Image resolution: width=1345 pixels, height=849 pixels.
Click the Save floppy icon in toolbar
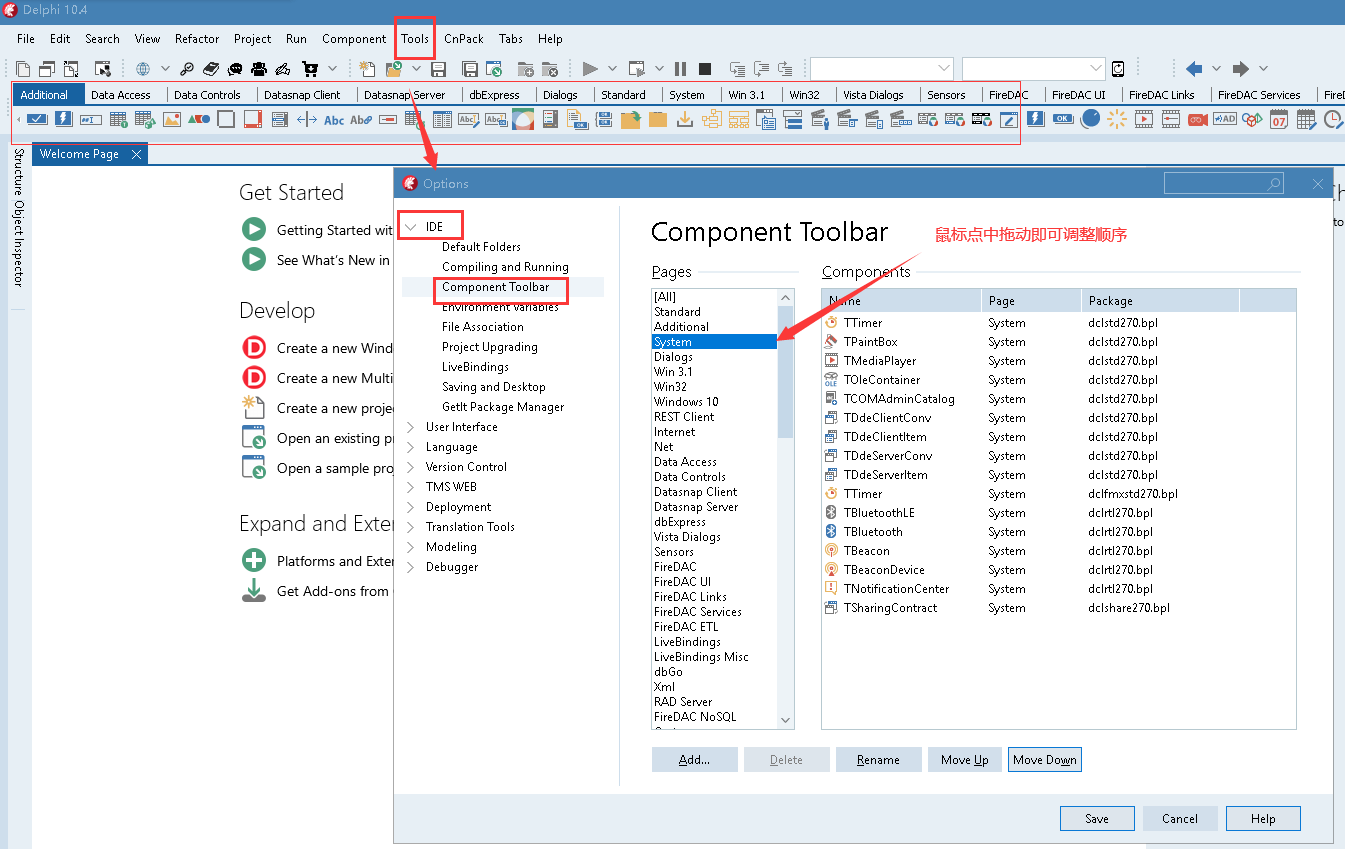(438, 69)
